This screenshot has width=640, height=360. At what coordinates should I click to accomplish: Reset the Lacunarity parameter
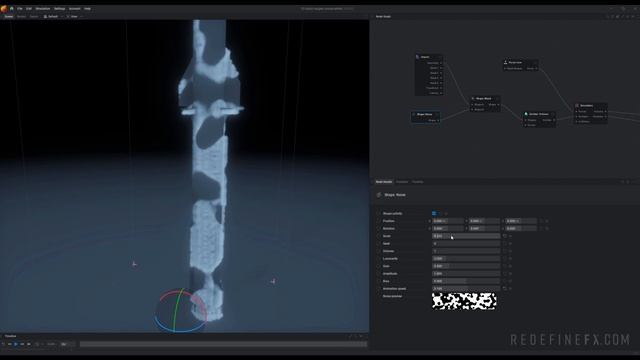[x=505, y=258]
